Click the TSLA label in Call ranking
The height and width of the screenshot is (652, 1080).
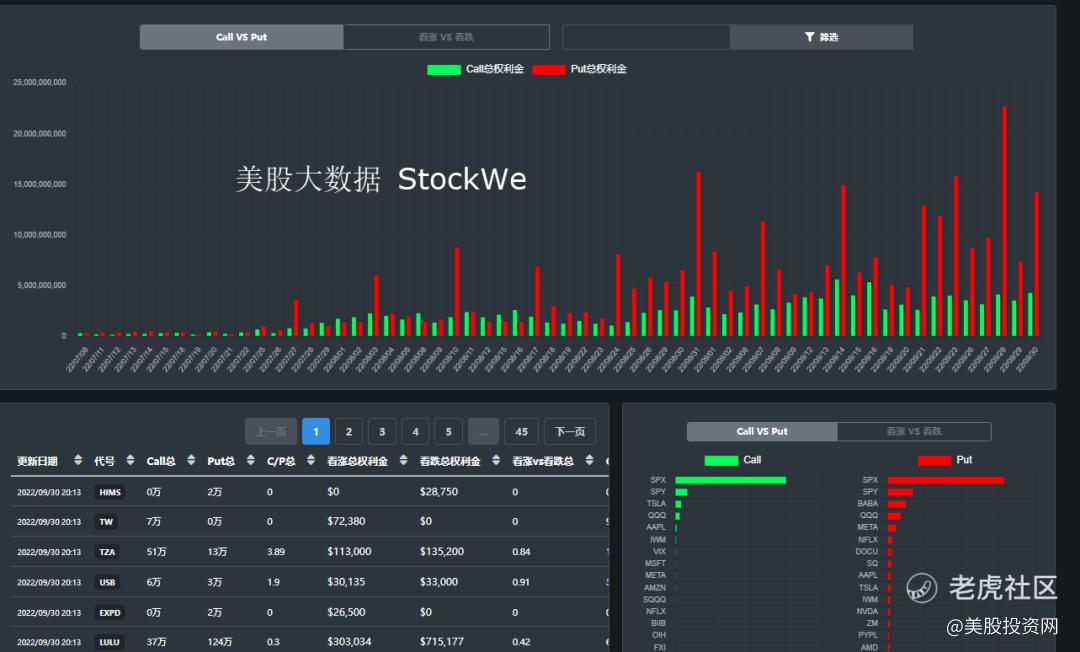tap(656, 504)
